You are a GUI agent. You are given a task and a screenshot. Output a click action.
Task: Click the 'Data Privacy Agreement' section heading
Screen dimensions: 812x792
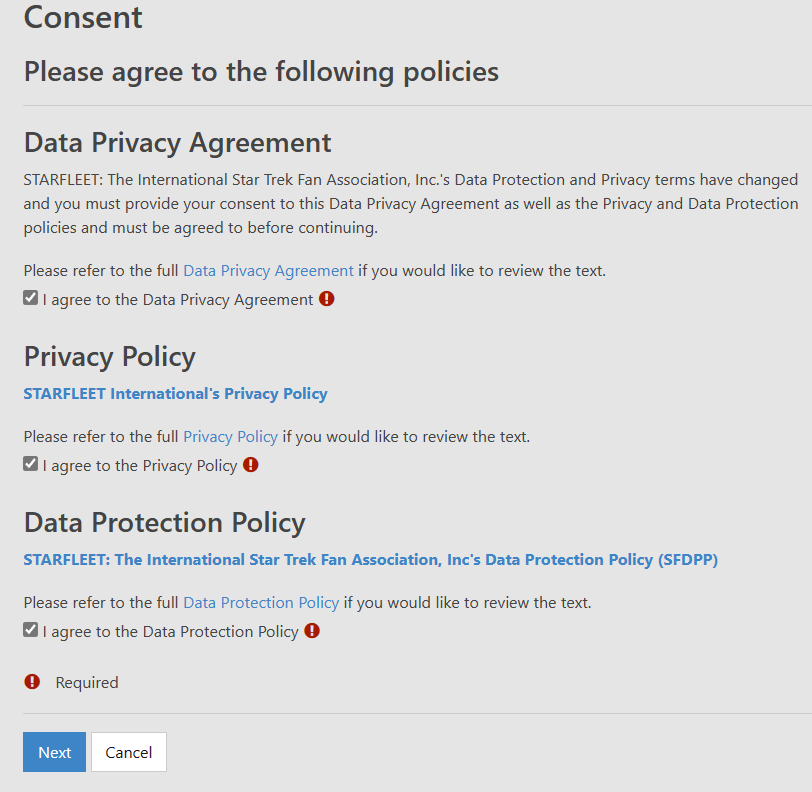click(x=178, y=143)
